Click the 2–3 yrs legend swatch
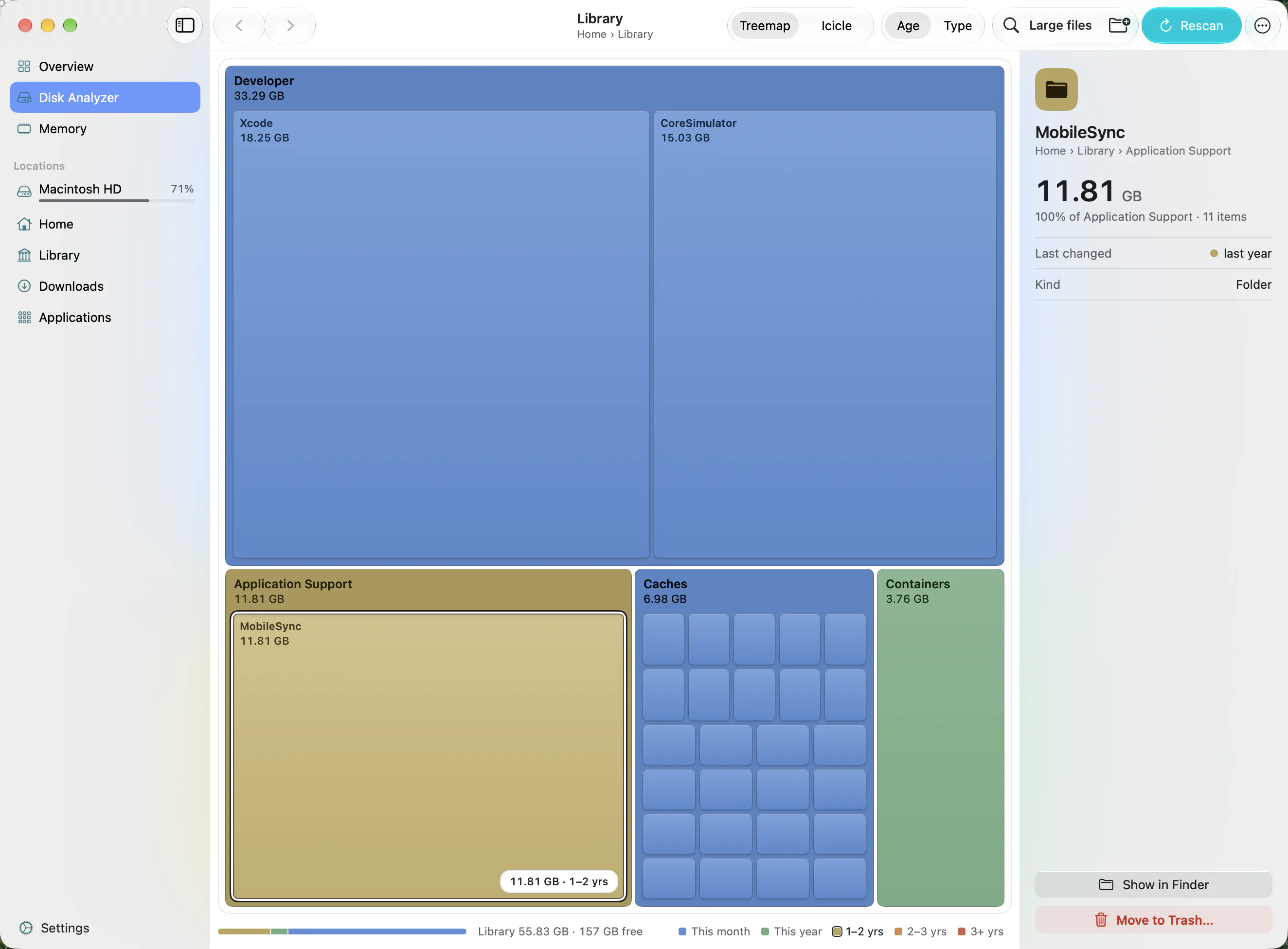Screen dimensions: 1288x949 tap(898, 931)
